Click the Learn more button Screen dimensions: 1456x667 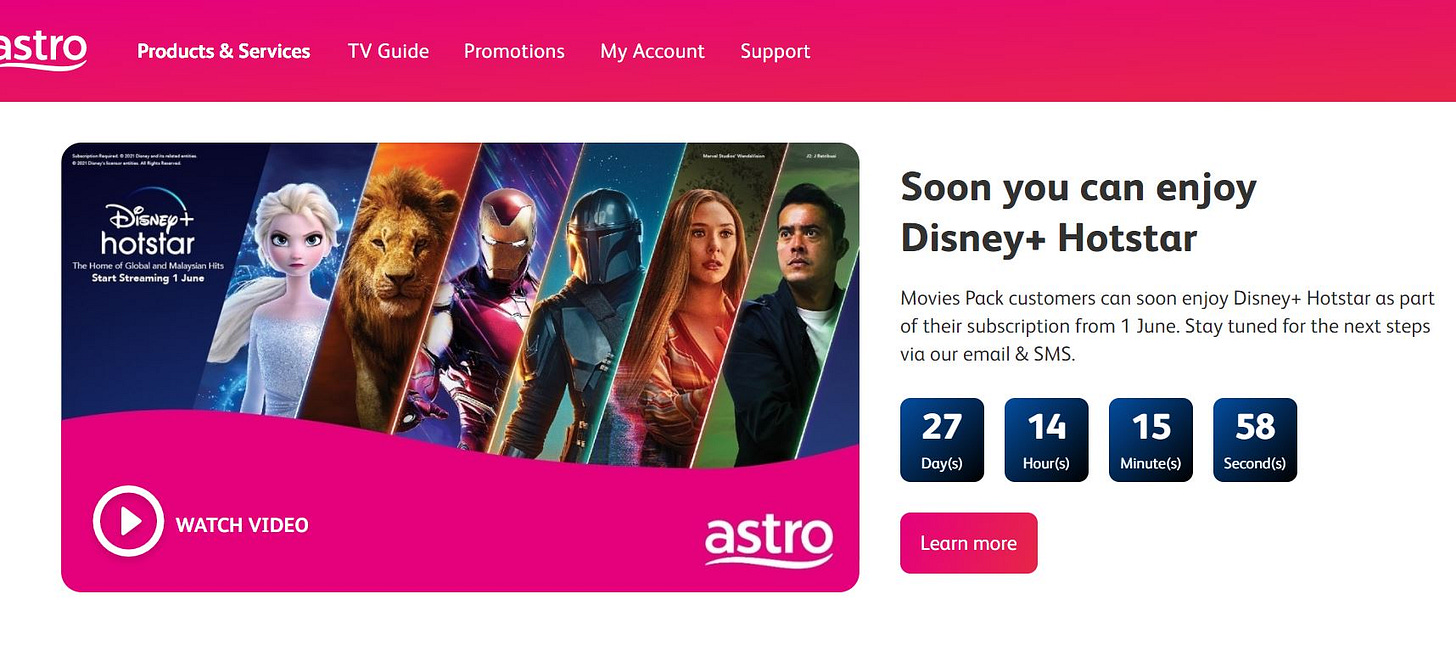(968, 543)
